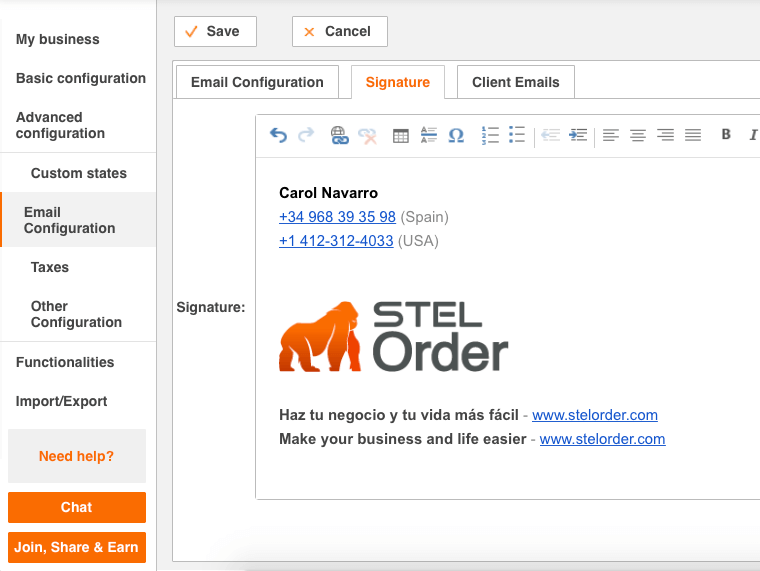Toggle italic formatting with the I icon
Image resolution: width=760 pixels, height=571 pixels.
[x=753, y=135]
